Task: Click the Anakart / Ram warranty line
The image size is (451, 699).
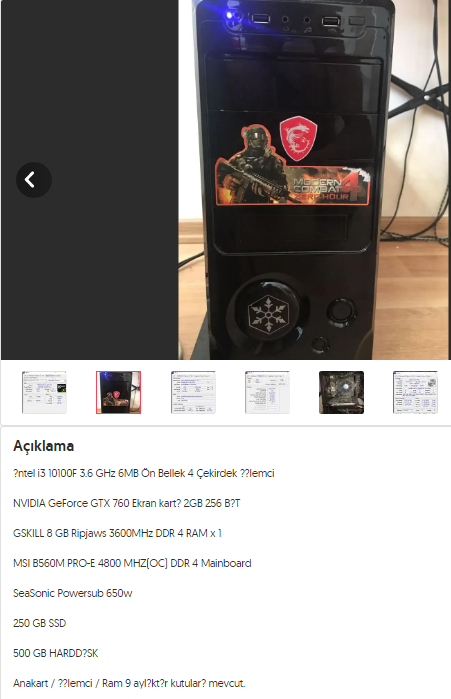Action: [129, 683]
